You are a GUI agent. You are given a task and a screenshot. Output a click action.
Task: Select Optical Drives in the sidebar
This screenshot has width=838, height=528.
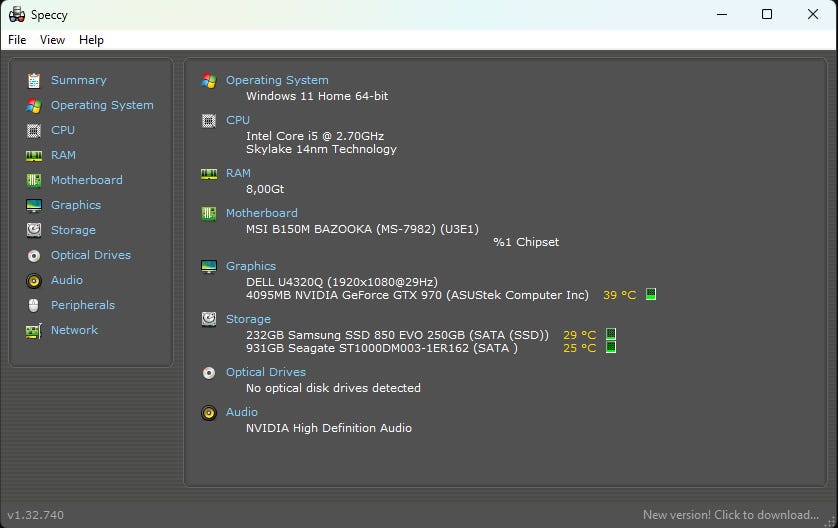[x=91, y=255]
